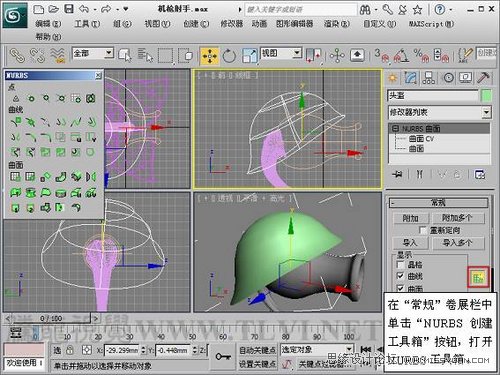This screenshot has height=375, width=500.
Task: Activate the Select and Move tool
Action: [x=209, y=56]
